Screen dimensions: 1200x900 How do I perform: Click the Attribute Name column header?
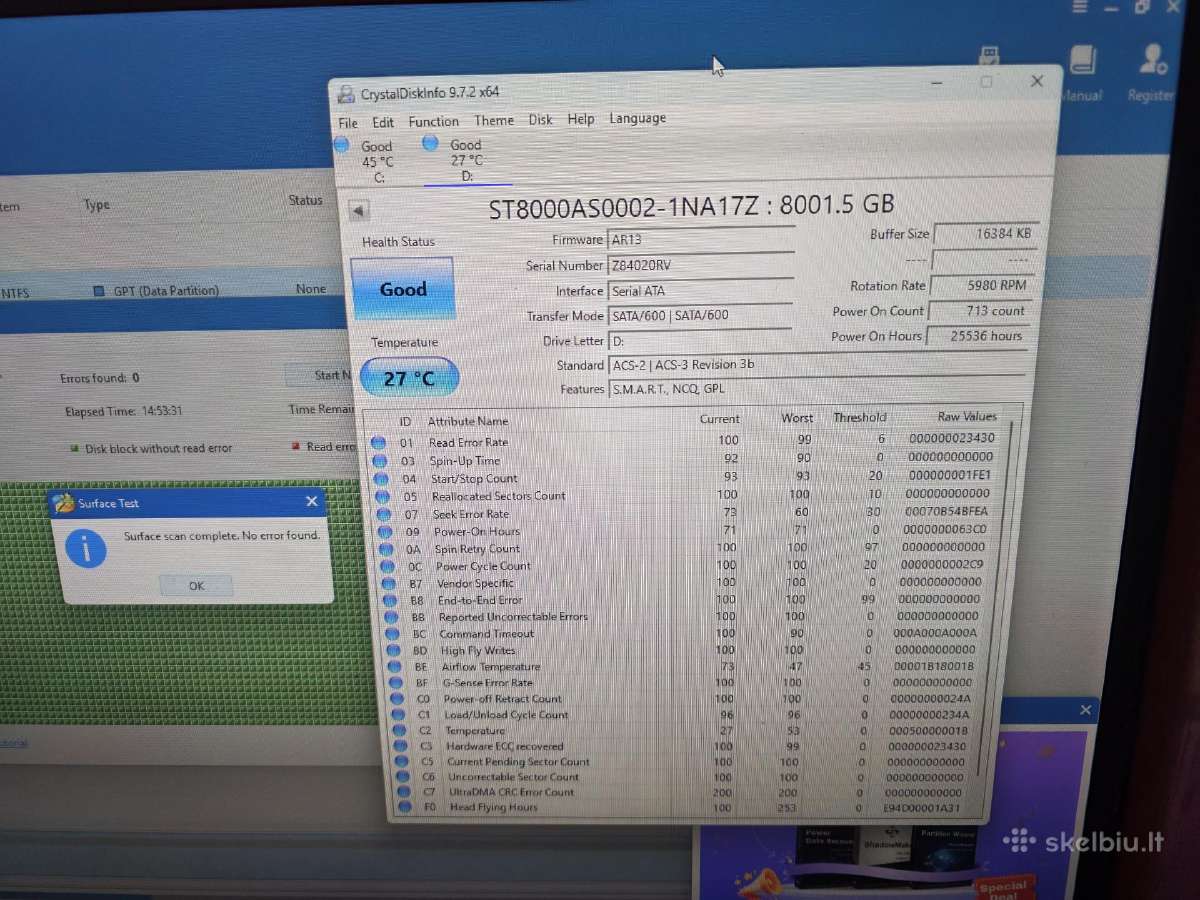click(x=468, y=421)
